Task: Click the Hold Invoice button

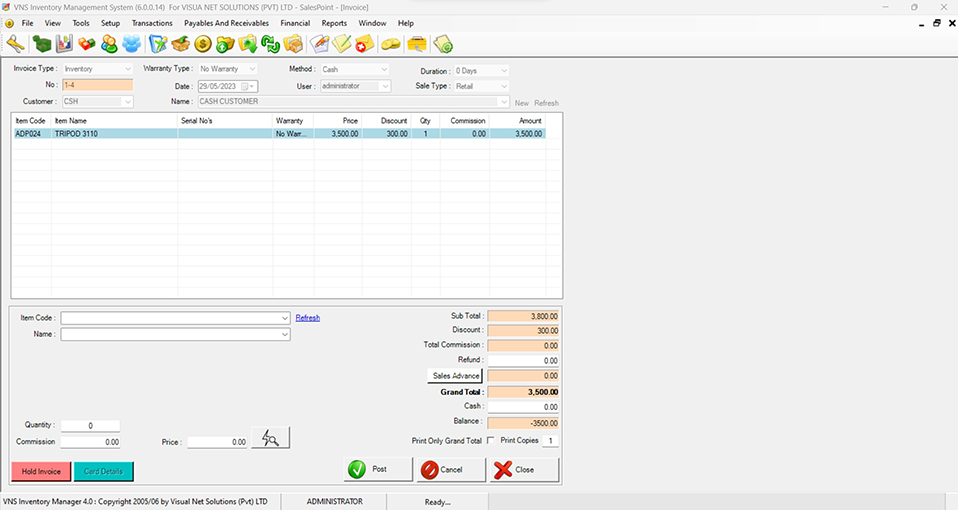Action: click(42, 472)
